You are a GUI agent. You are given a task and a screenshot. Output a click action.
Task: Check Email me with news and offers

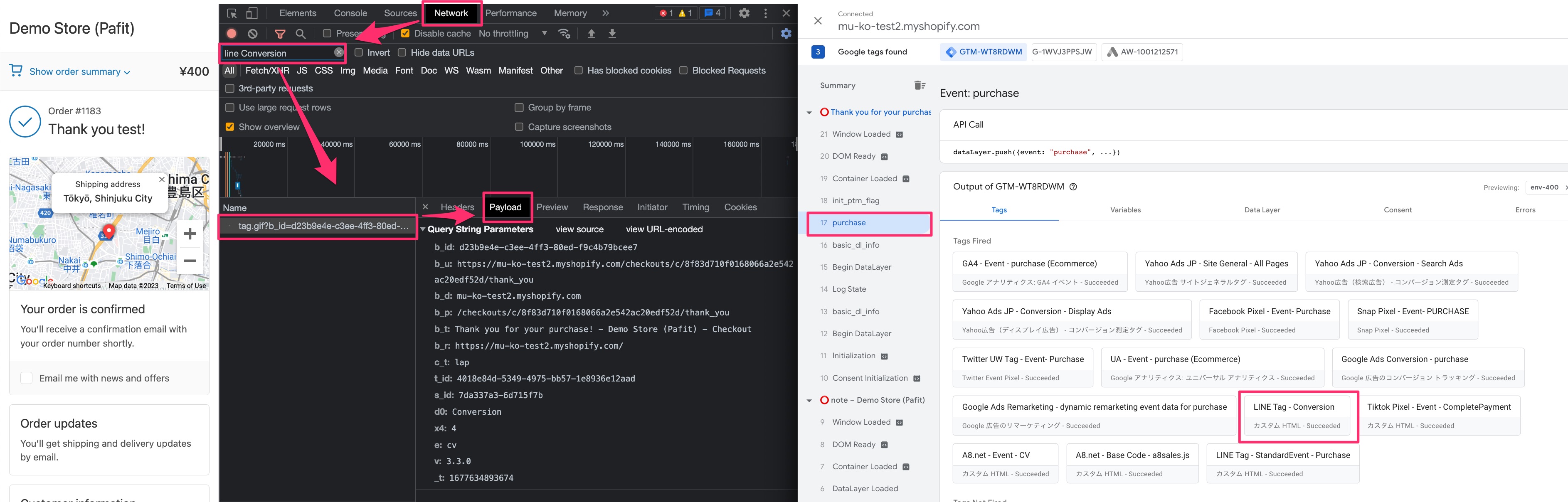point(27,378)
